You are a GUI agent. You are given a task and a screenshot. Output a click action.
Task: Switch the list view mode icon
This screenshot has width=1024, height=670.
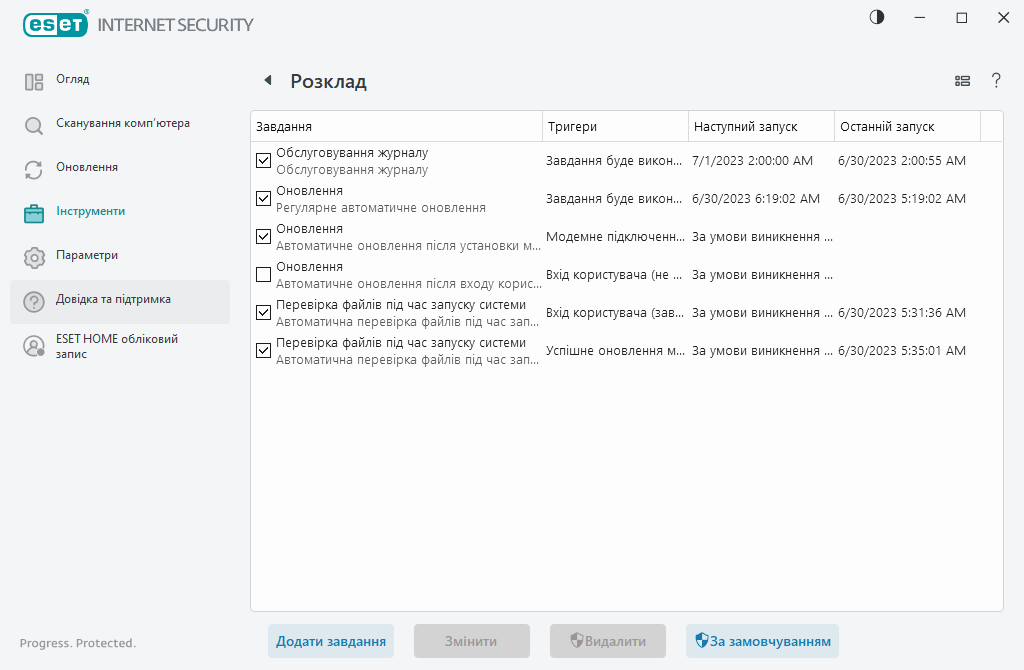tap(962, 81)
